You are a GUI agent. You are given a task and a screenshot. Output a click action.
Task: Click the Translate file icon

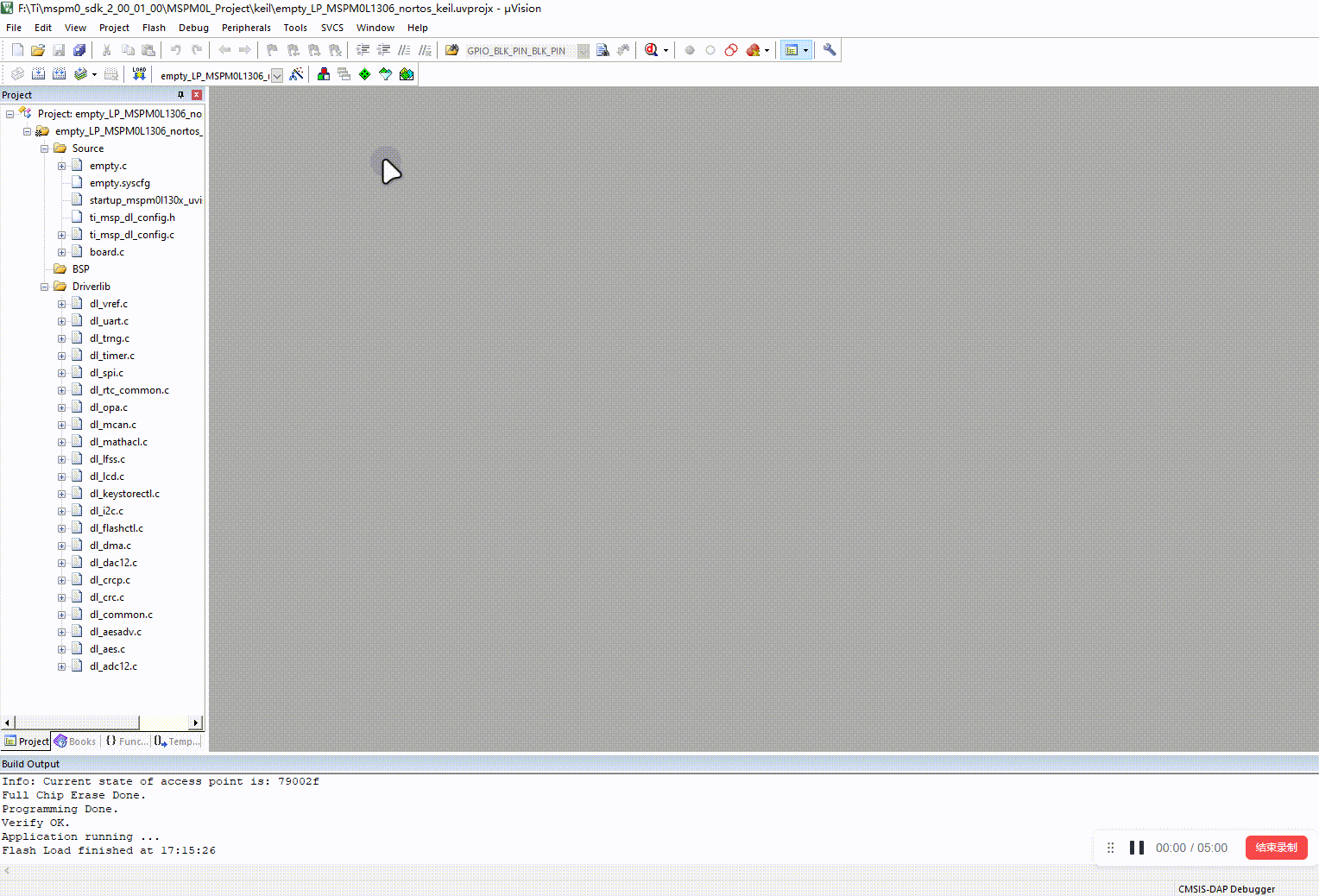coord(17,74)
